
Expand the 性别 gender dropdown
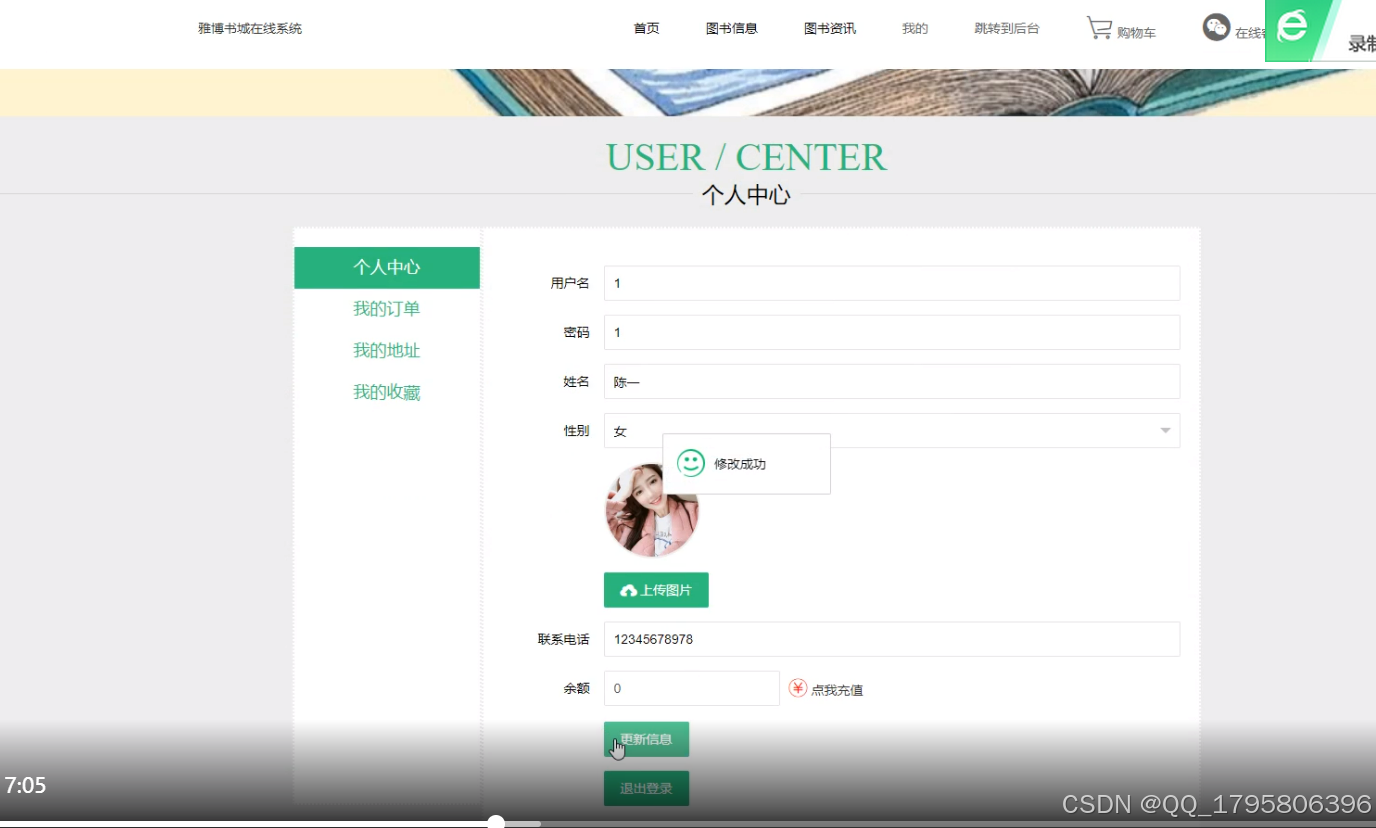(x=1163, y=430)
